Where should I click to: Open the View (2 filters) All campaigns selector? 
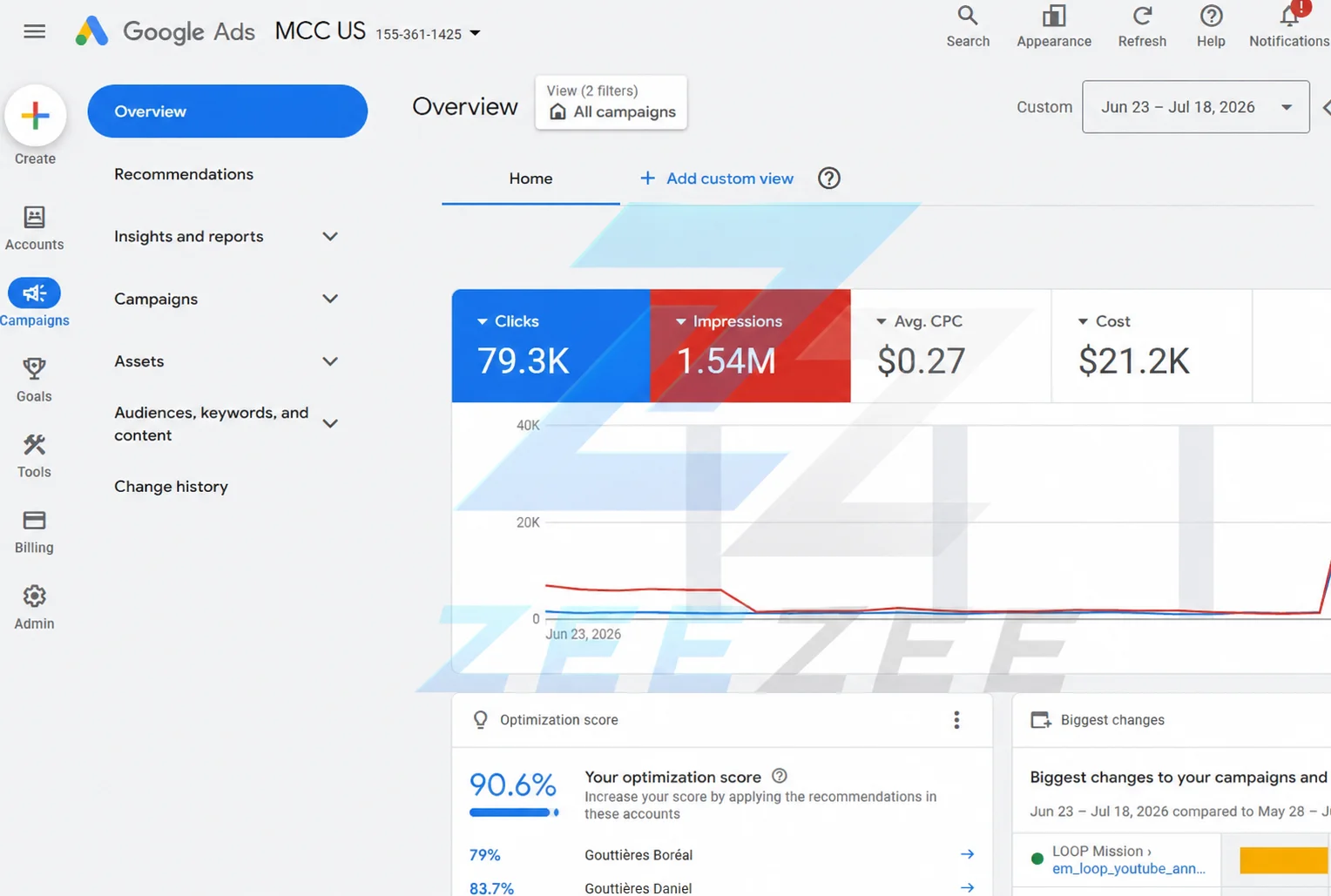pyautogui.click(x=611, y=103)
